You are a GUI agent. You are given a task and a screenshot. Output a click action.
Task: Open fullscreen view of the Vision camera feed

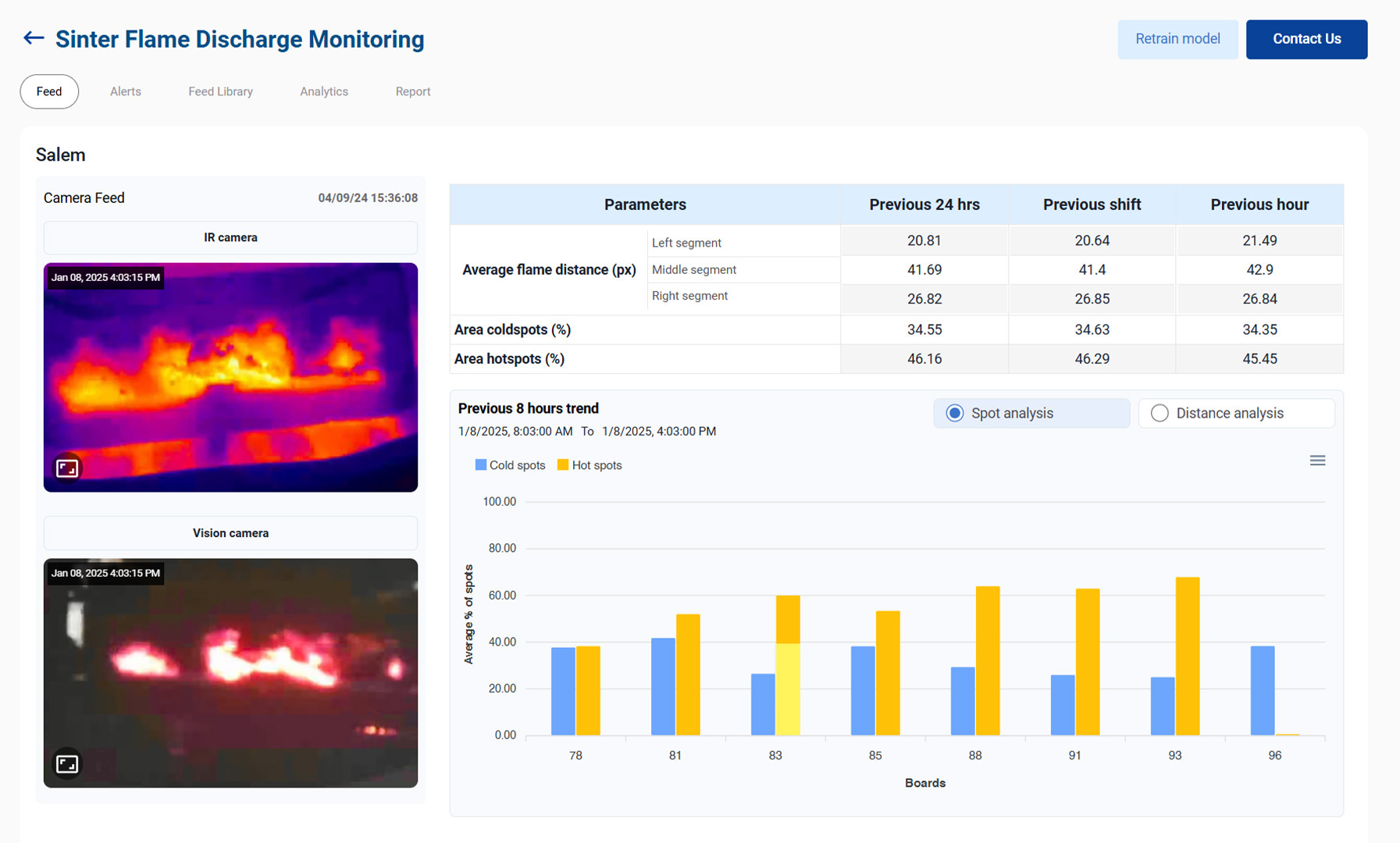coord(66,763)
